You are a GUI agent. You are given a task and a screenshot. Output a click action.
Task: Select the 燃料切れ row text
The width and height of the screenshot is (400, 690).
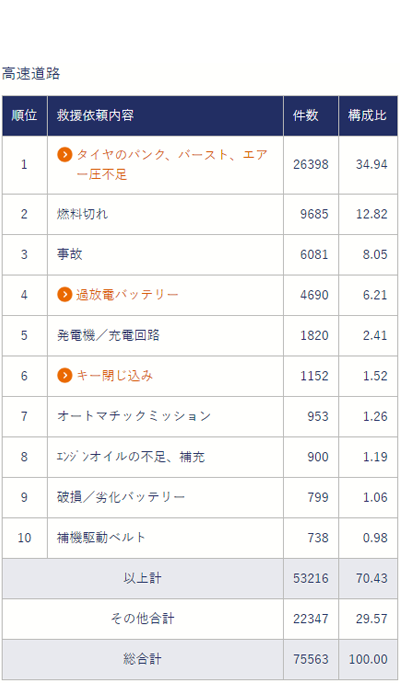pos(82,214)
